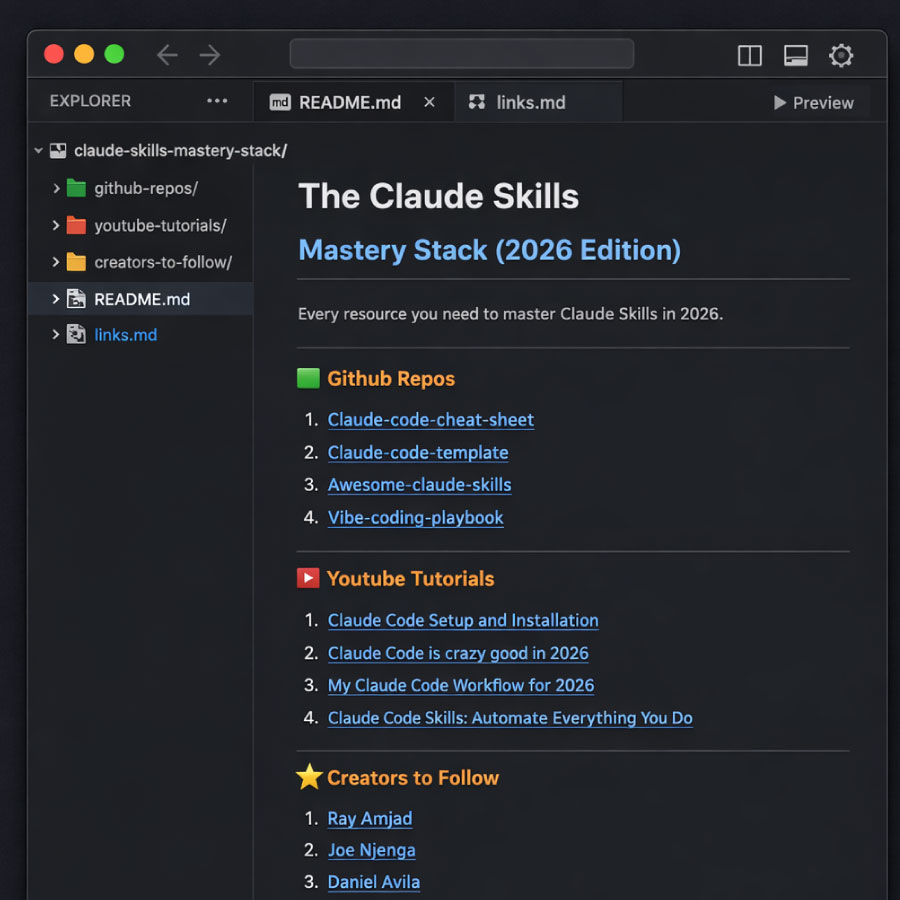
Task: Click the links.md file icon in explorer
Action: point(76,334)
